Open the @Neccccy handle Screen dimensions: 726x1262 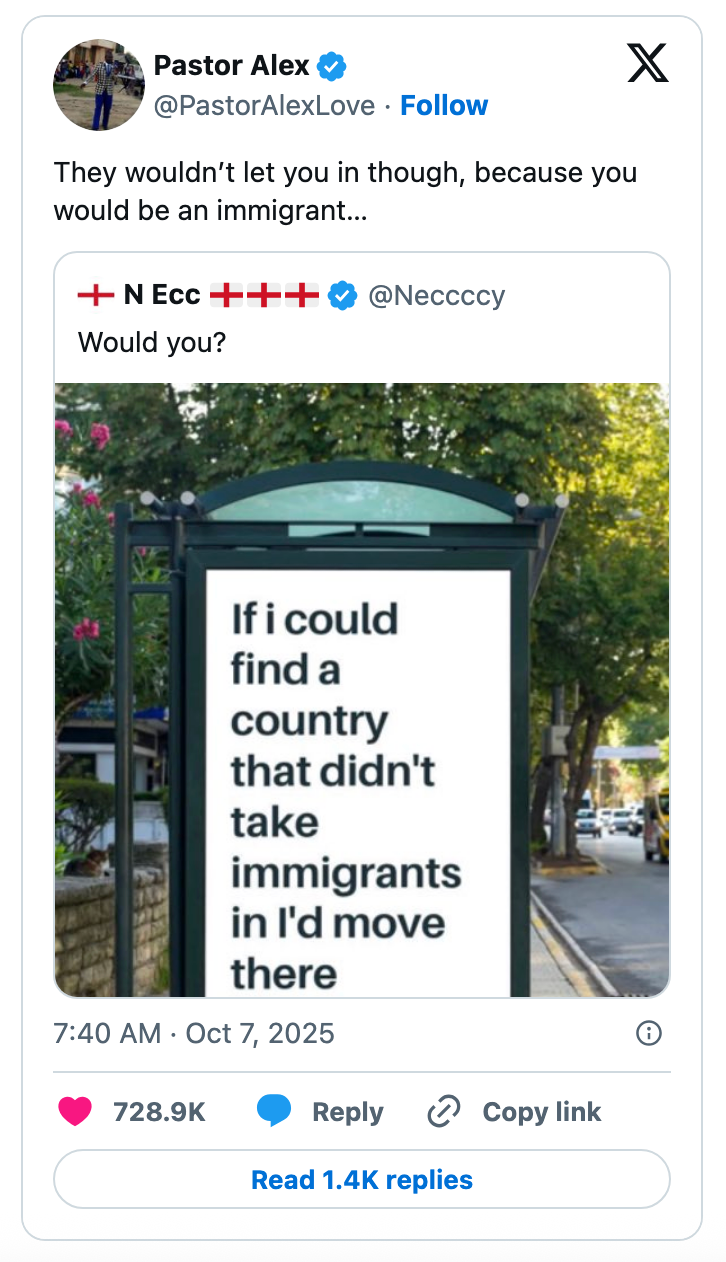coord(437,295)
